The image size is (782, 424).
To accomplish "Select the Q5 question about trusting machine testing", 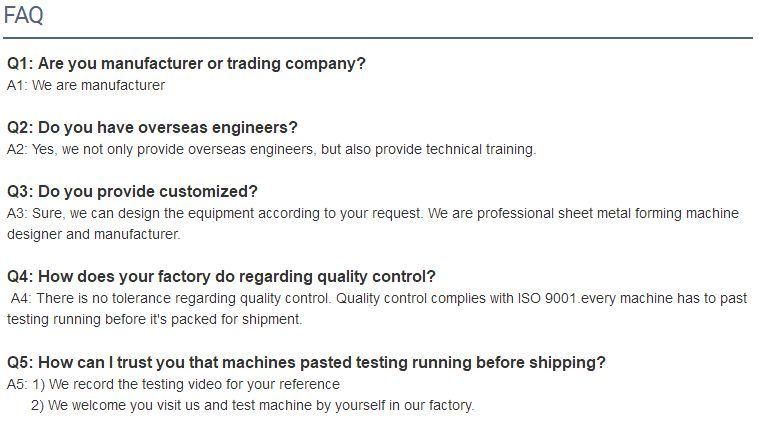I will pyautogui.click(x=306, y=363).
